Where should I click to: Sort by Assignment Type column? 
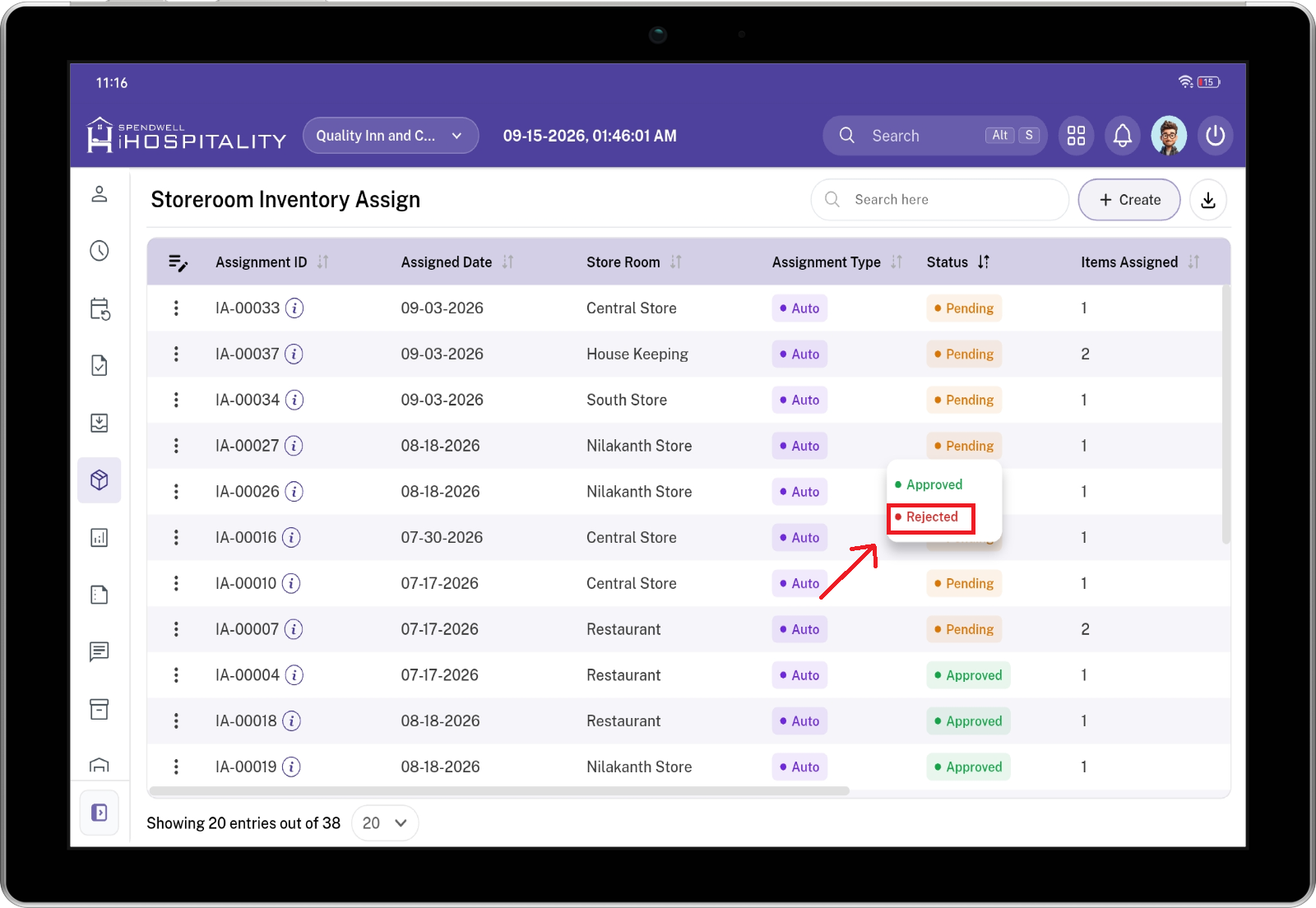[897, 262]
